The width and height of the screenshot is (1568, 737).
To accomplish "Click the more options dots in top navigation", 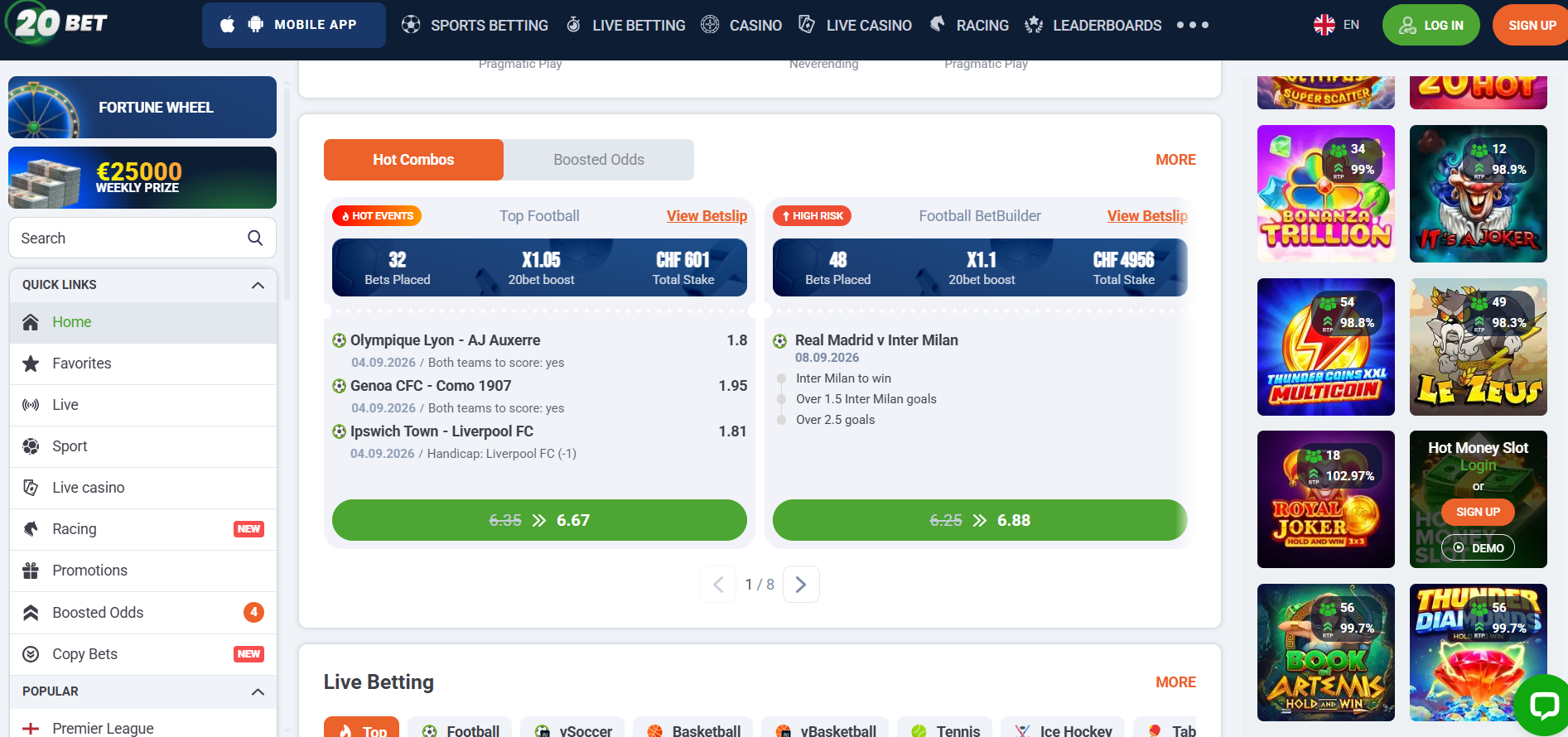I will tap(1192, 25).
